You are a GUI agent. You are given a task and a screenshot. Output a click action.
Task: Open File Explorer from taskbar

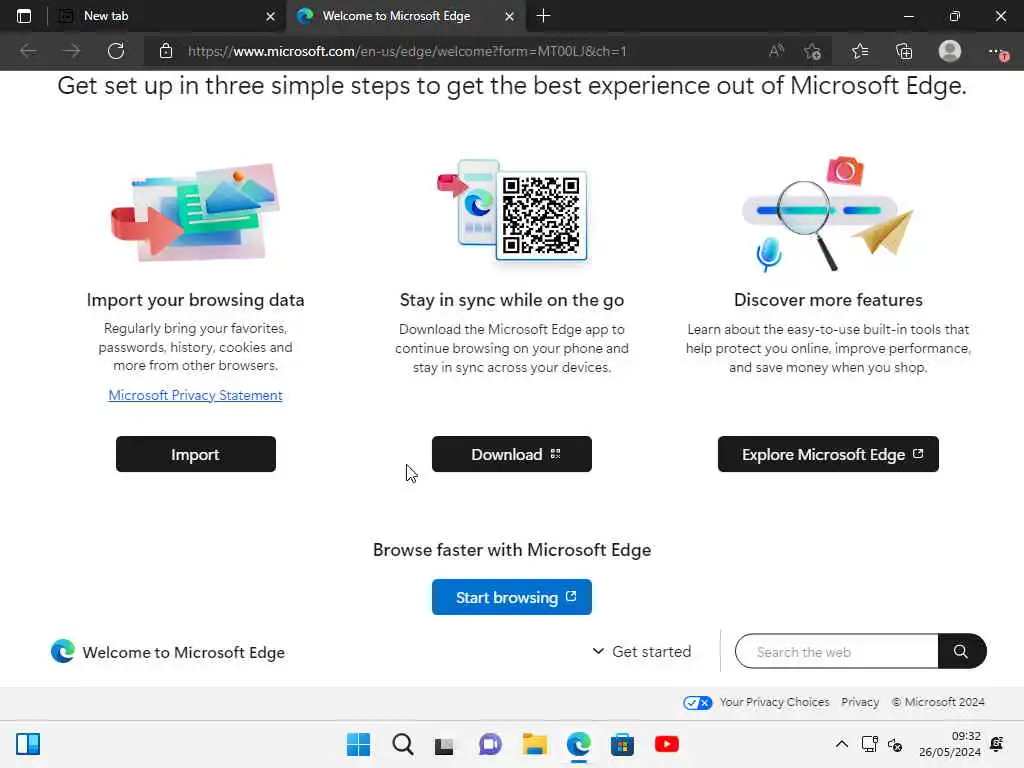click(x=534, y=744)
